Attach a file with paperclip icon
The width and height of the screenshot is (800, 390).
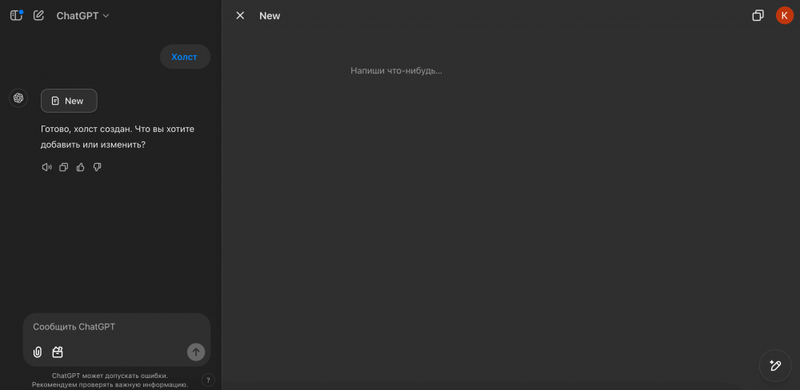pos(37,352)
